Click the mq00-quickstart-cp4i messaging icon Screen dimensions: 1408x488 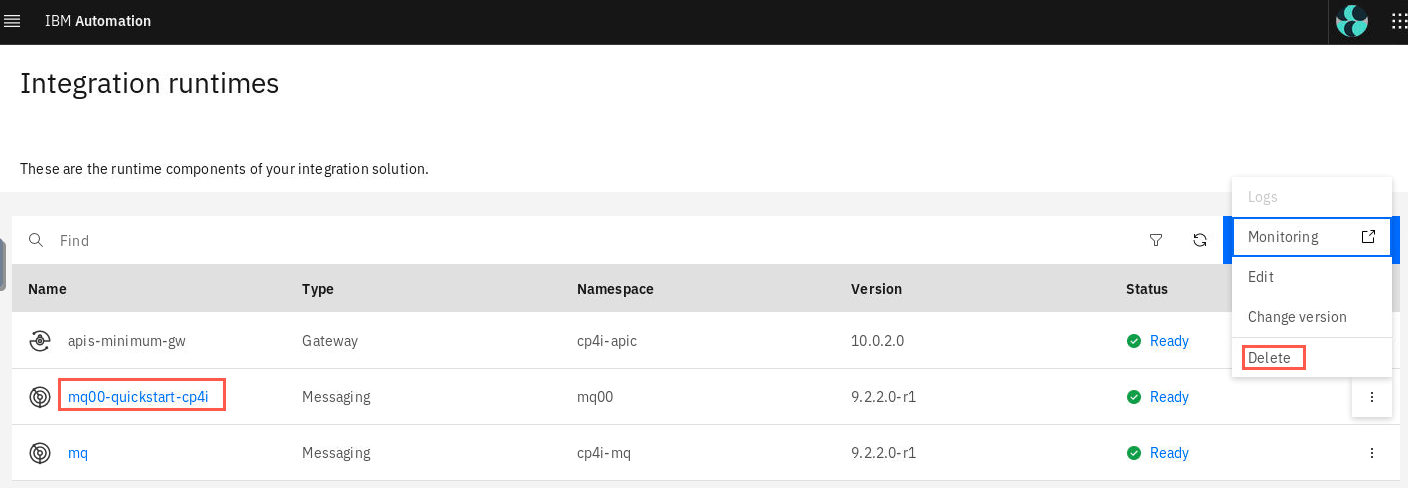(40, 397)
